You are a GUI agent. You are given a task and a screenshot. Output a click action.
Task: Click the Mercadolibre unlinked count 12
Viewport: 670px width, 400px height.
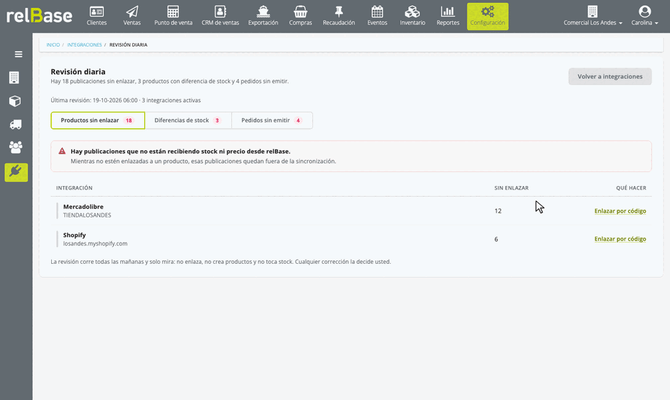click(498, 211)
